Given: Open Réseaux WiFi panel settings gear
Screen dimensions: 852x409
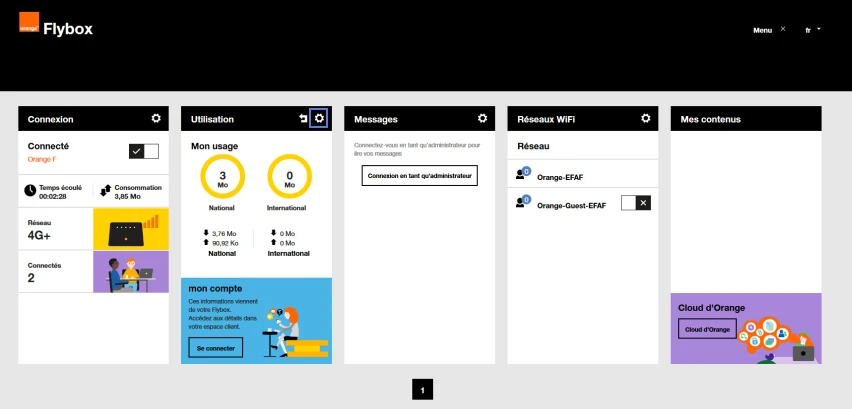Looking at the screenshot, I should click(x=646, y=118).
